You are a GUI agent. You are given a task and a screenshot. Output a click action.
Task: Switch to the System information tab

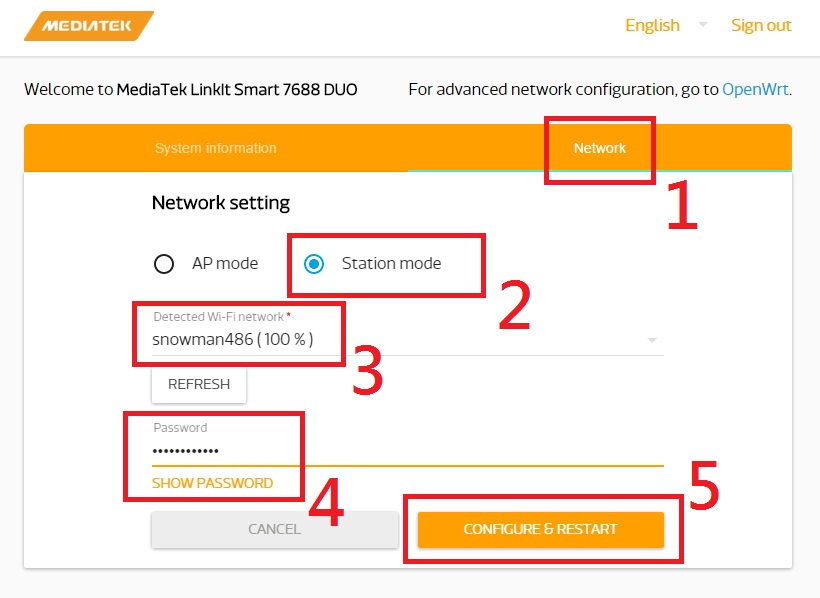click(x=215, y=148)
